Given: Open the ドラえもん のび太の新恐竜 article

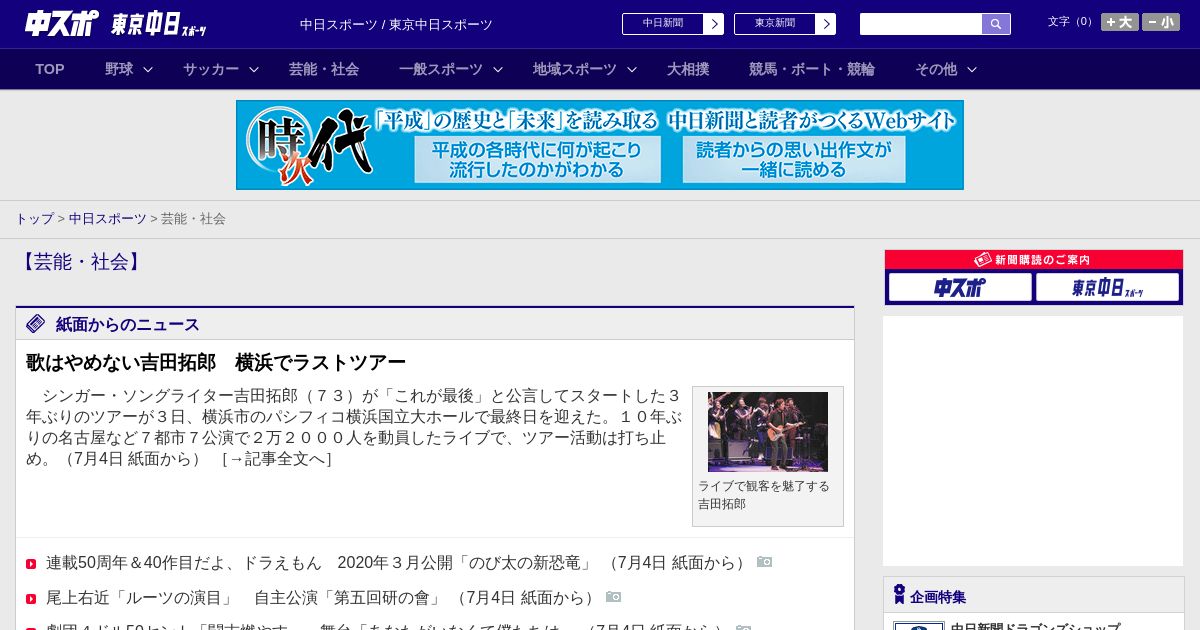Looking at the screenshot, I should [319, 563].
